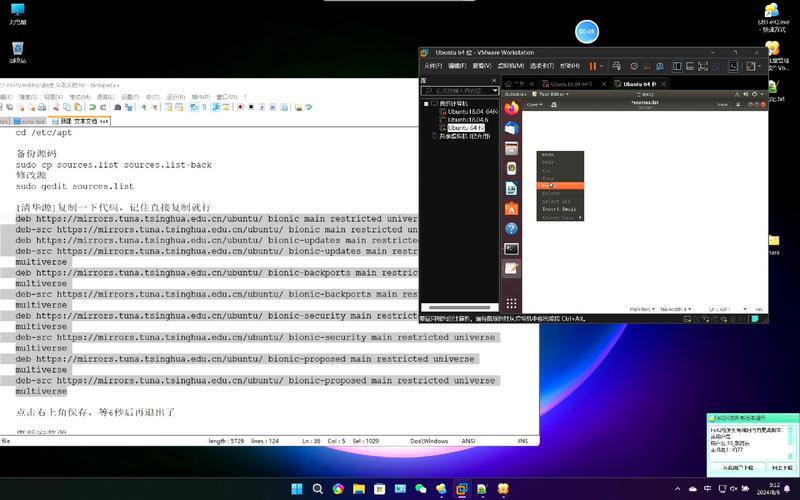Open Plain Text language dropdown in gedit
Viewport: 800px width, 500px height.
point(642,309)
